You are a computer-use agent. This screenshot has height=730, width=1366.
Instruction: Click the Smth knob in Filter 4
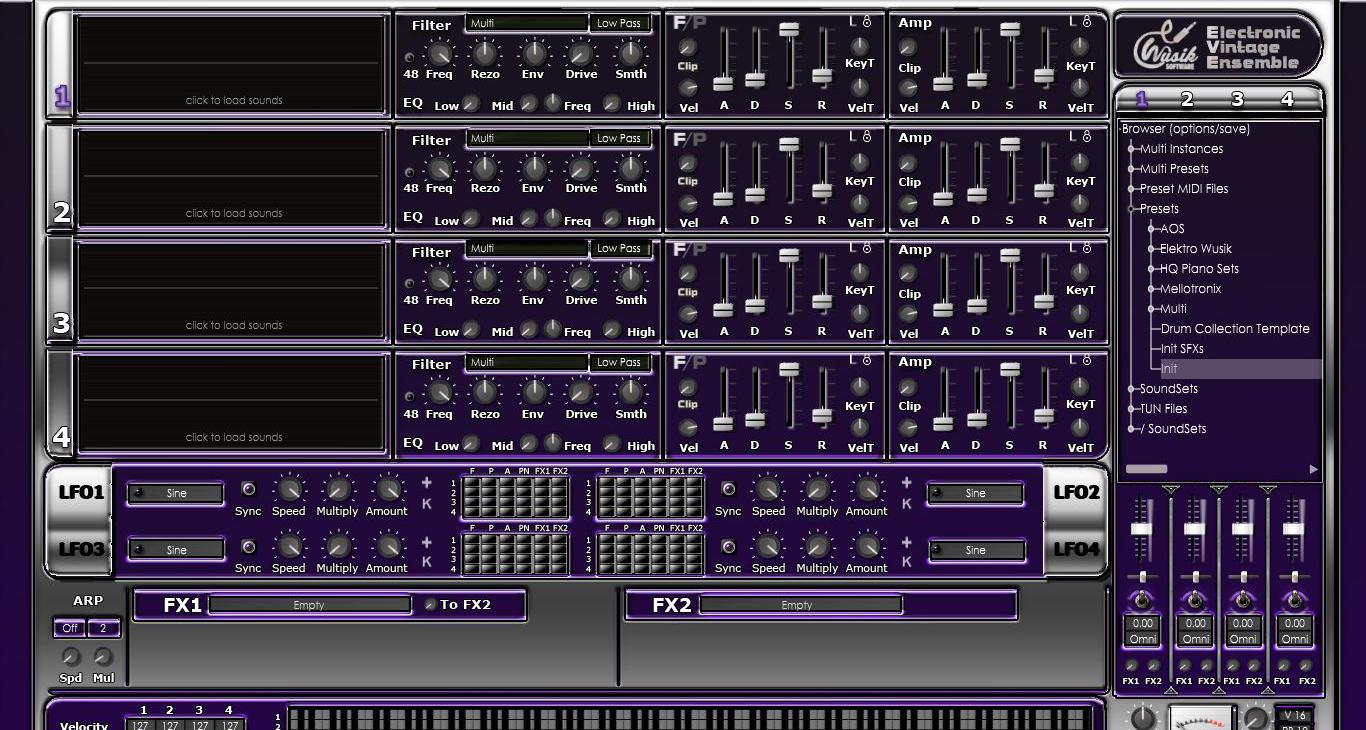click(x=630, y=393)
